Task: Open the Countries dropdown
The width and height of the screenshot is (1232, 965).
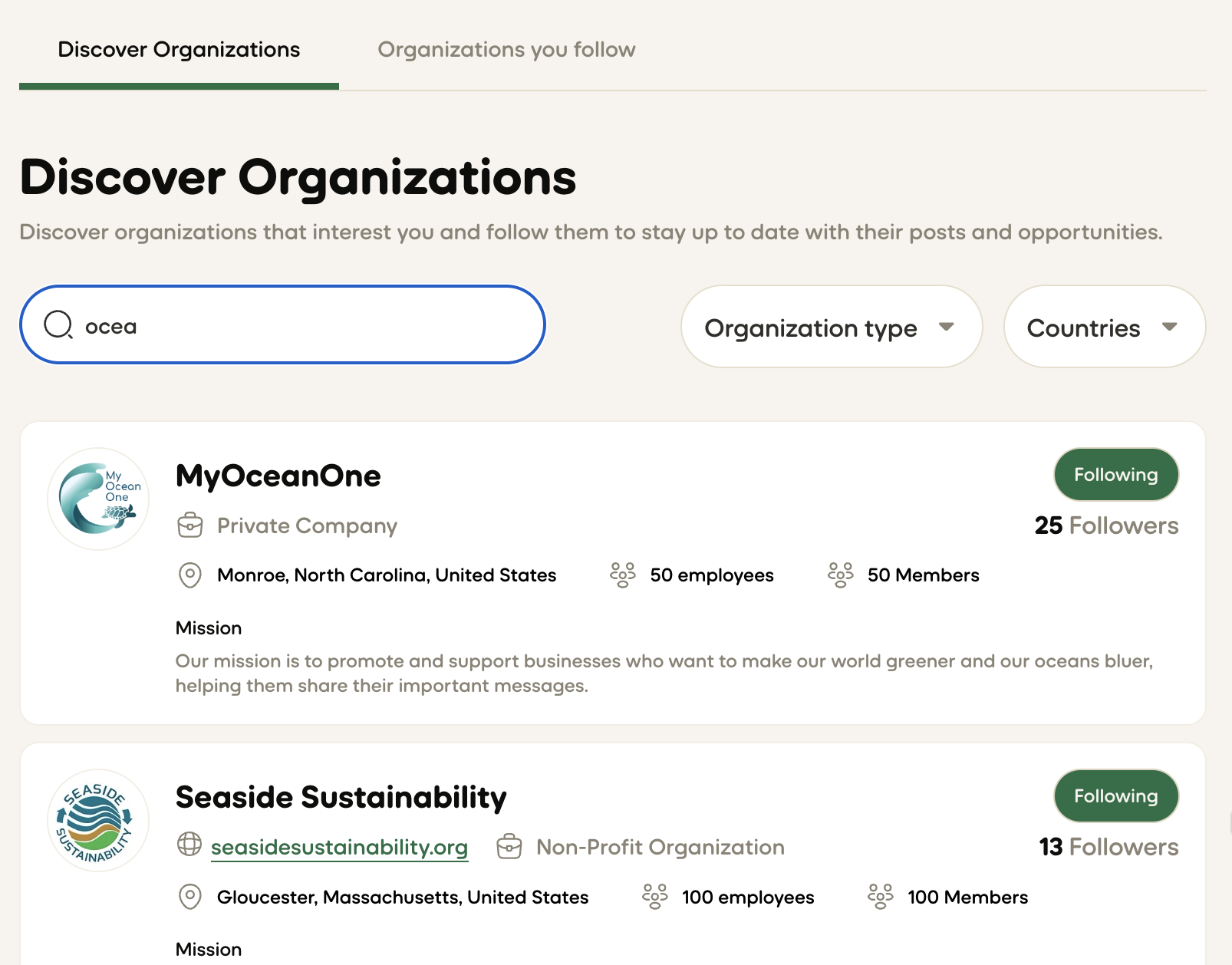Action: pos(1103,327)
